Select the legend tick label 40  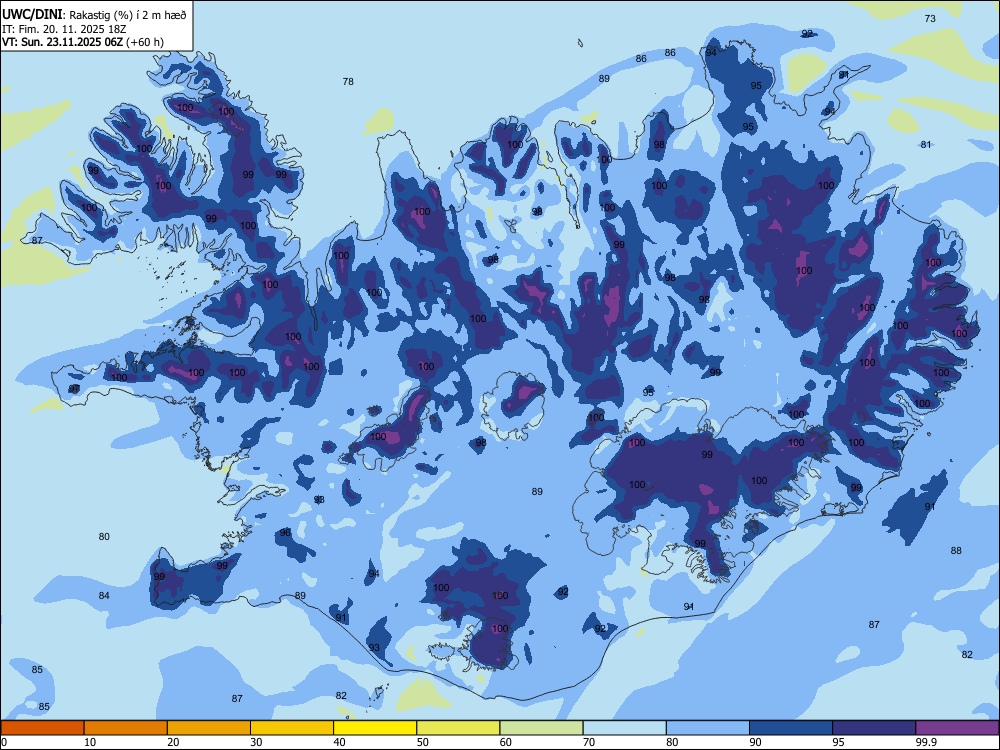pos(339,742)
